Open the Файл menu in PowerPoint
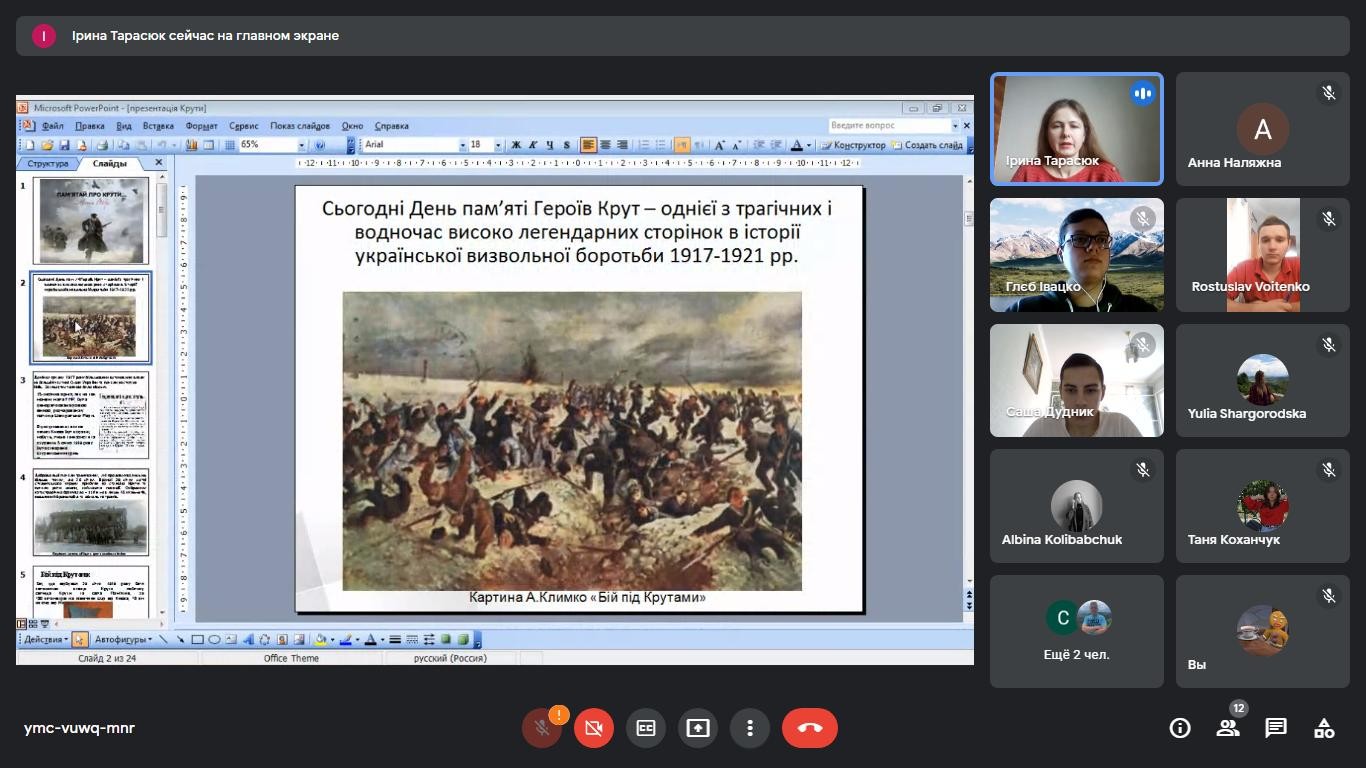 tap(53, 126)
